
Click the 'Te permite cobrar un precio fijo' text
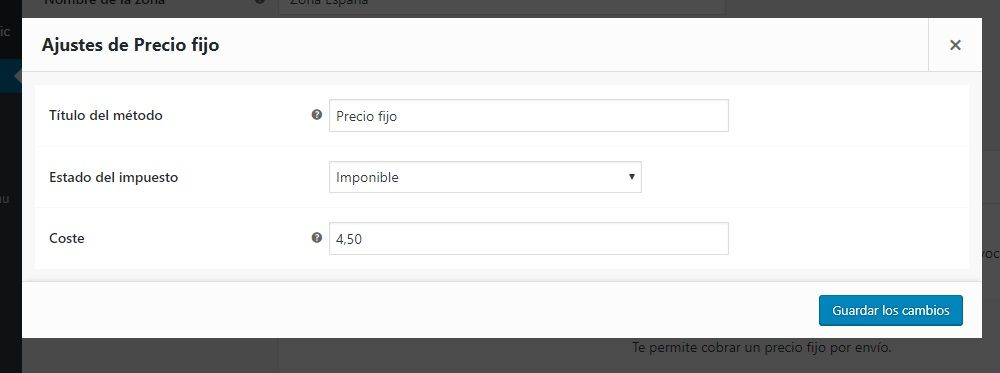tap(761, 347)
